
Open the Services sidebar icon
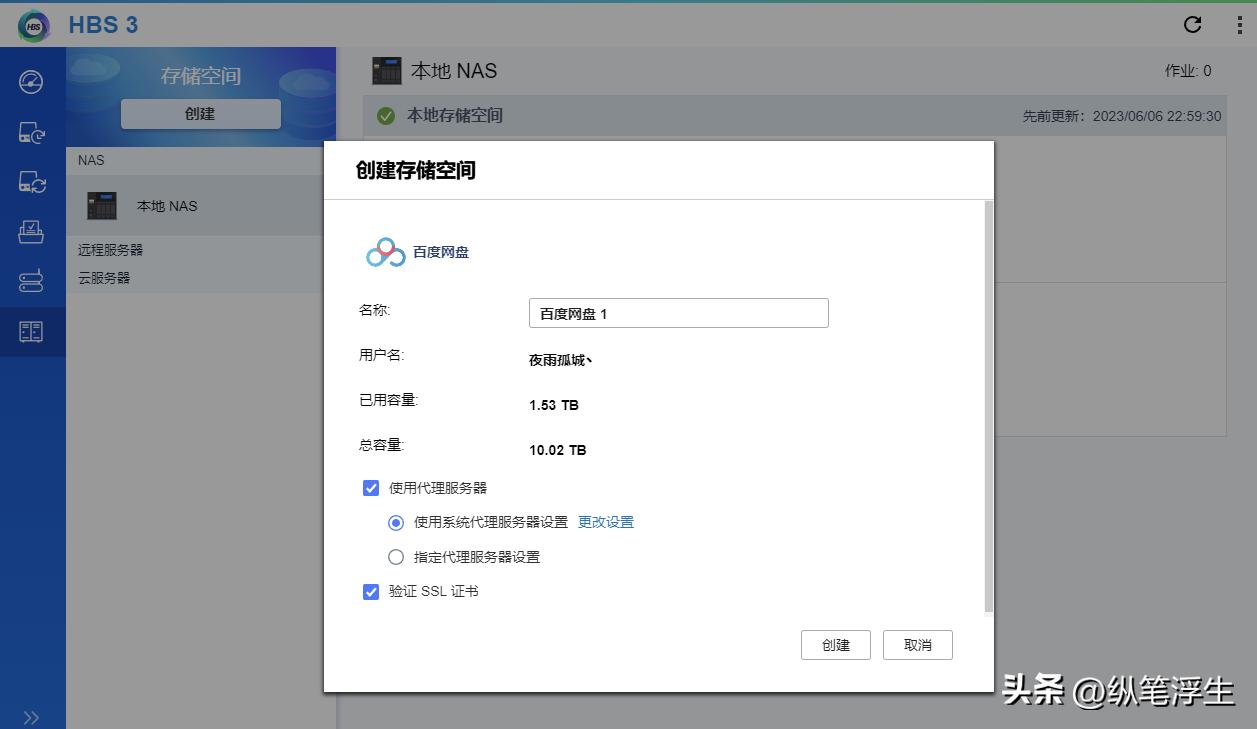click(31, 282)
